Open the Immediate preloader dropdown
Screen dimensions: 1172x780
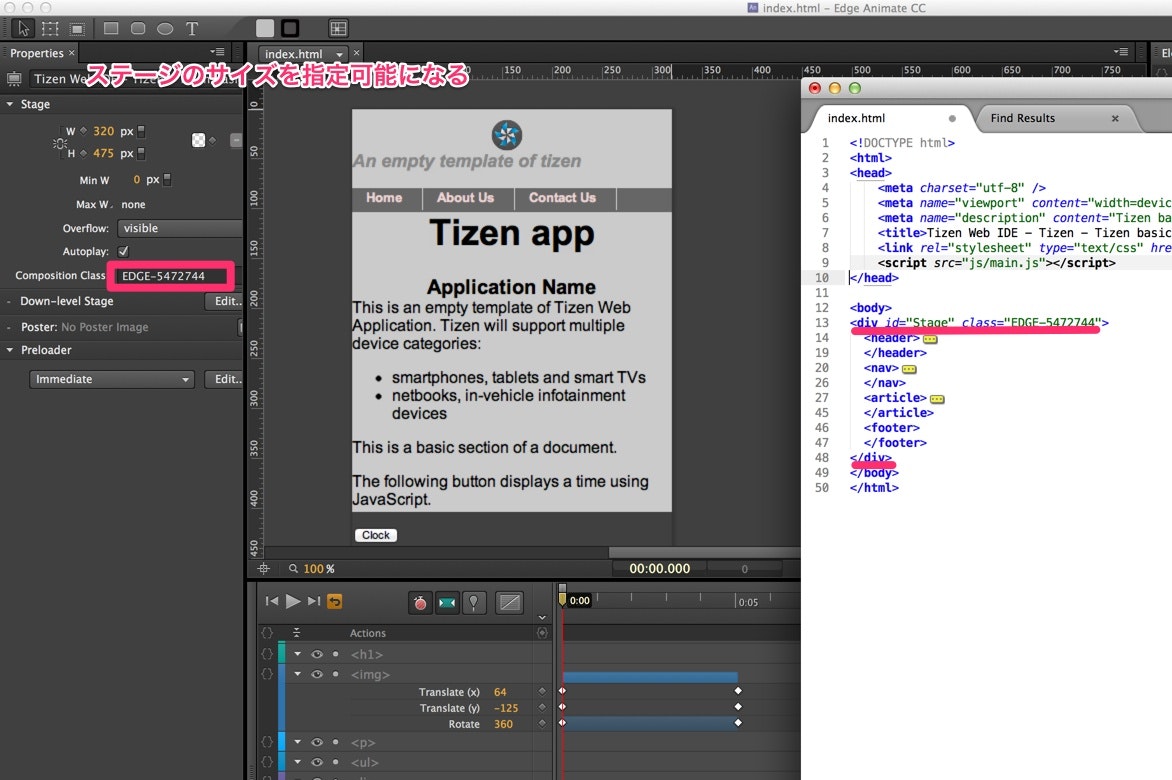[111, 380]
